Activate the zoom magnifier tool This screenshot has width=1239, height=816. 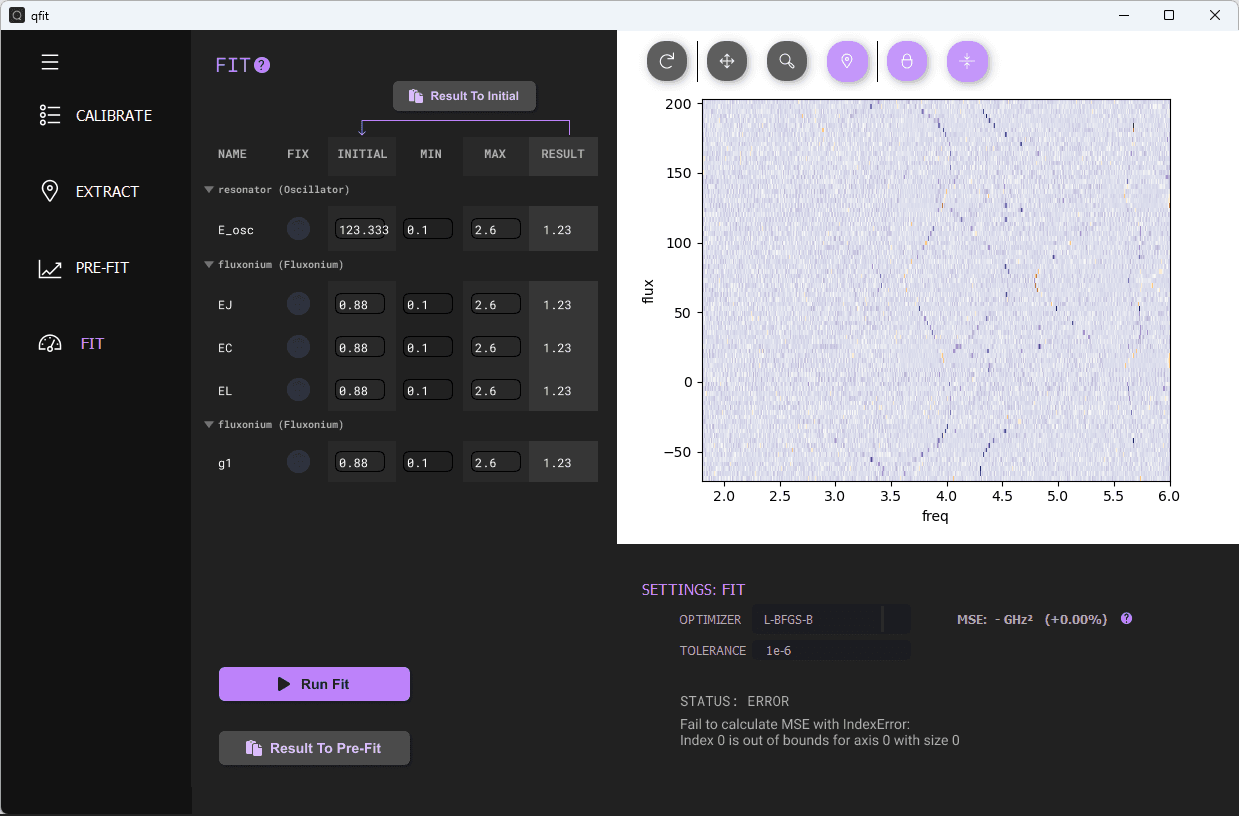click(787, 62)
